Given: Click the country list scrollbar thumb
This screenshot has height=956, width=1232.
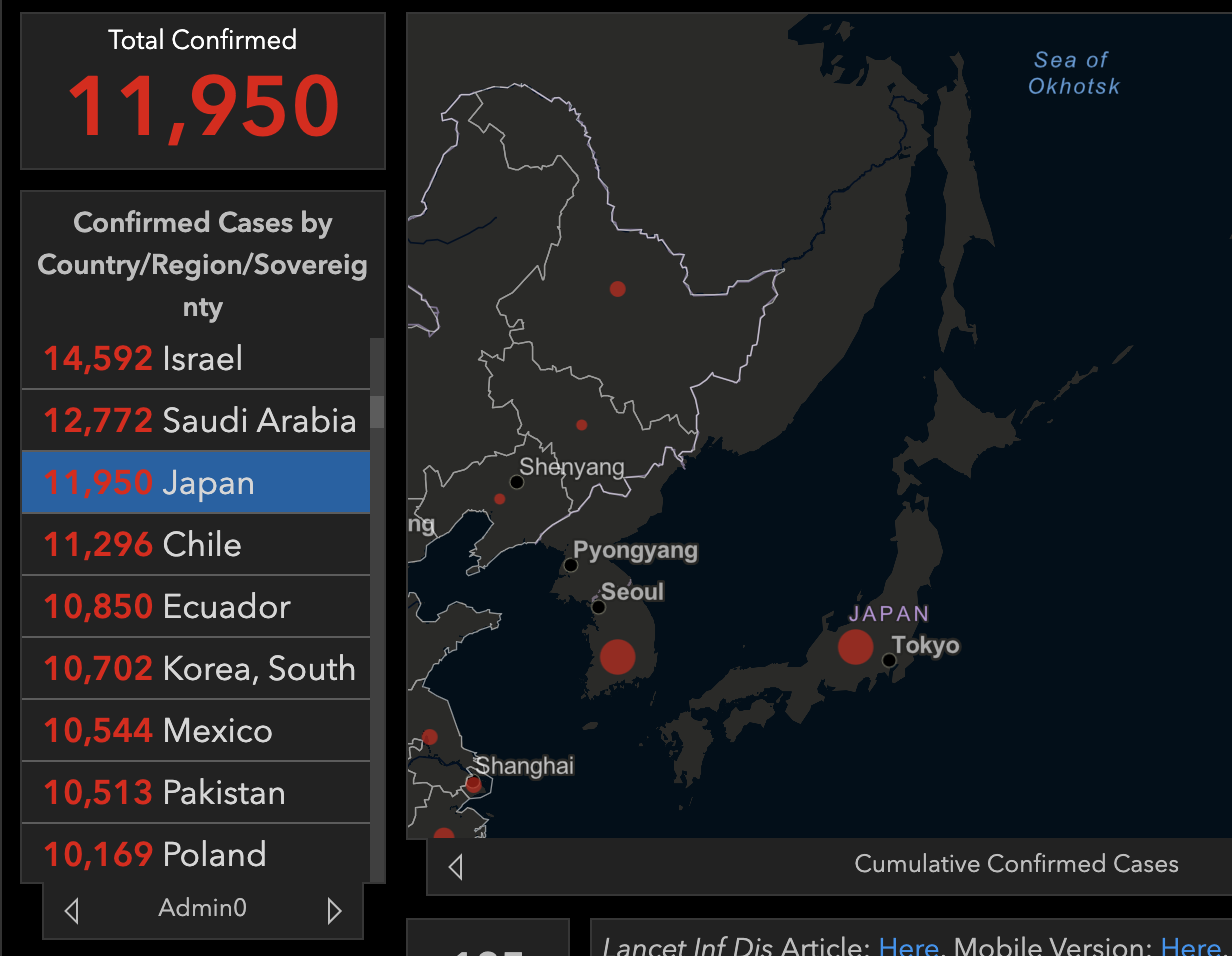Looking at the screenshot, I should coord(377,411).
